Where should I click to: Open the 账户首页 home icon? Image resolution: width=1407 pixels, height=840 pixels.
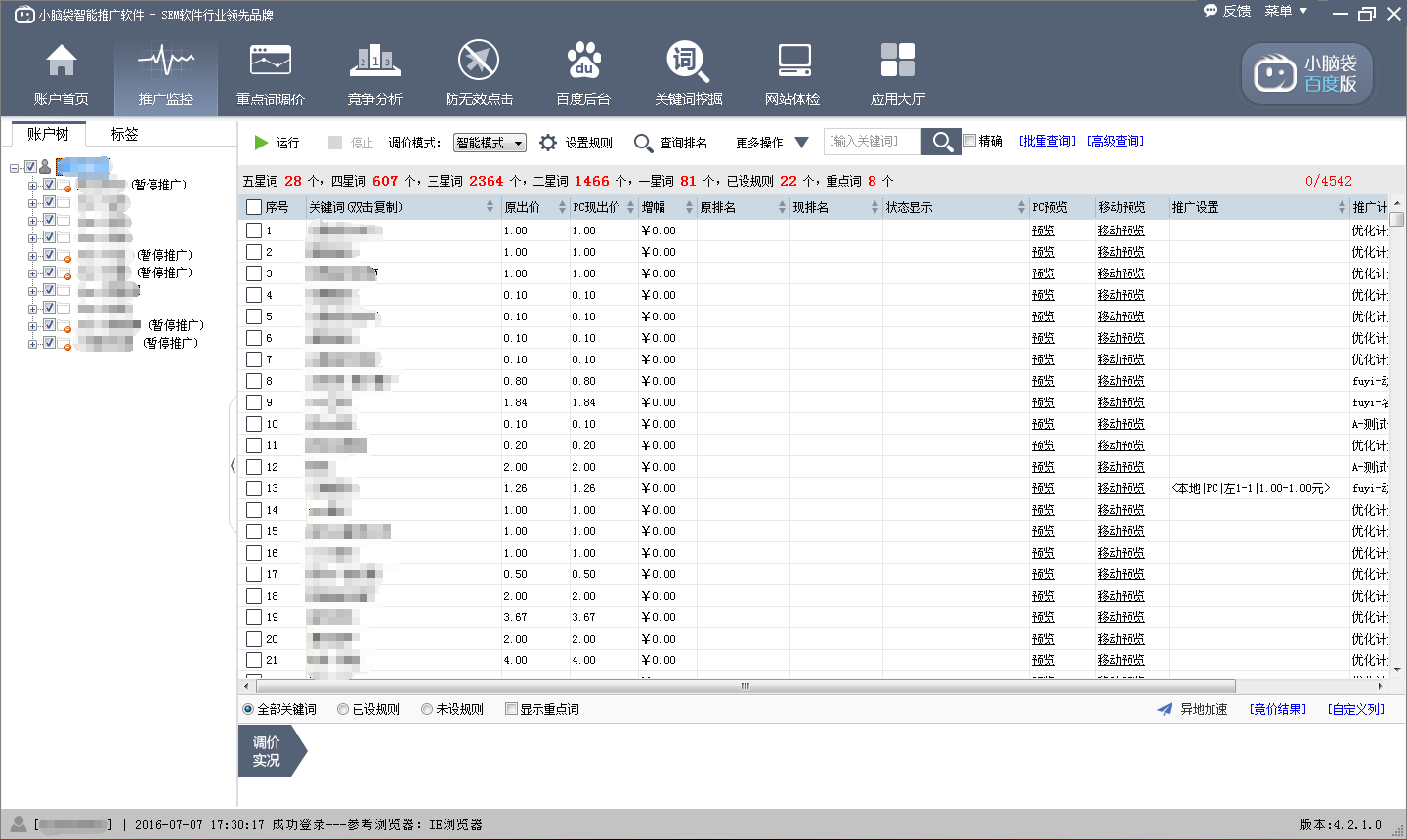pos(61,62)
